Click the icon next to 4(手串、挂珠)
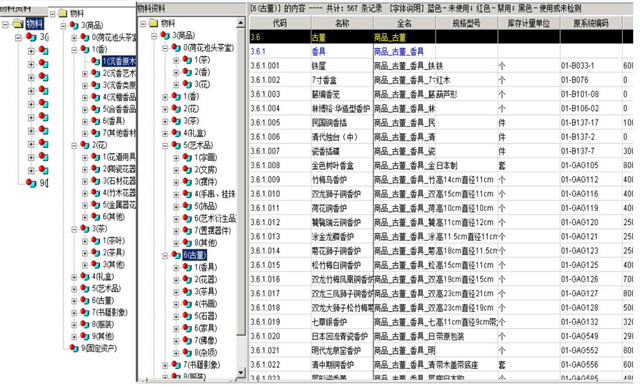The width and height of the screenshot is (640, 387). [187, 194]
